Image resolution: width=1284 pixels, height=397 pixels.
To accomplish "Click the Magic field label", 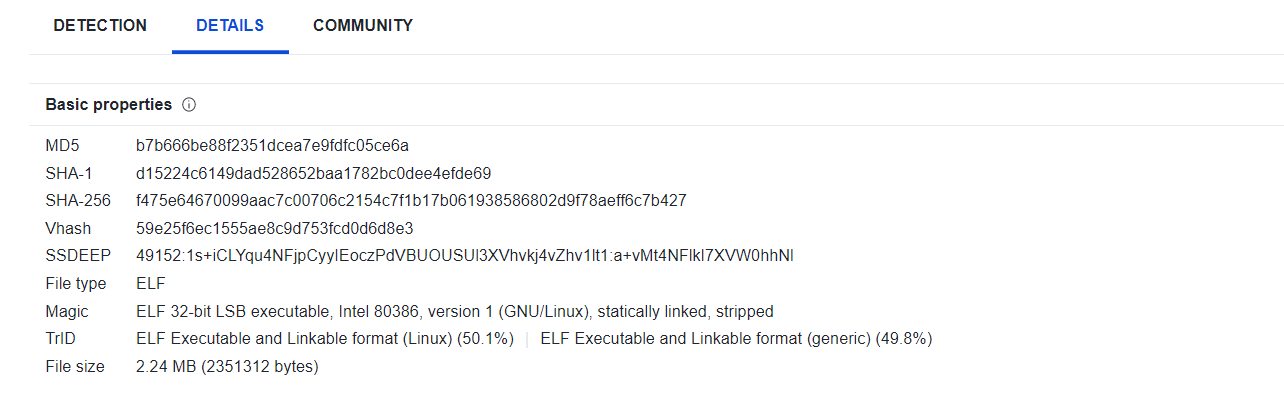I will click(x=66, y=312).
